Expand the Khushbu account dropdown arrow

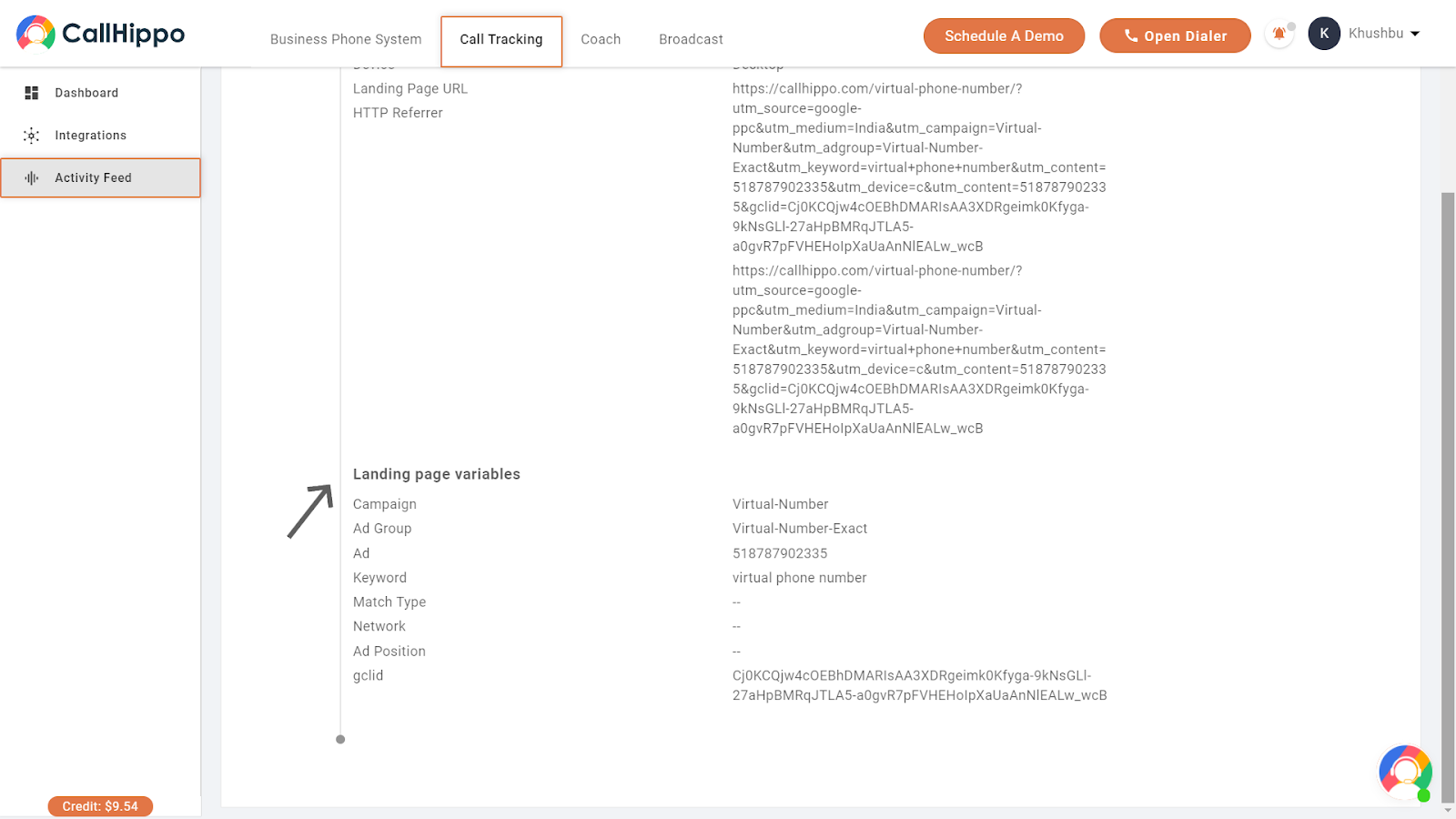coord(1415,34)
